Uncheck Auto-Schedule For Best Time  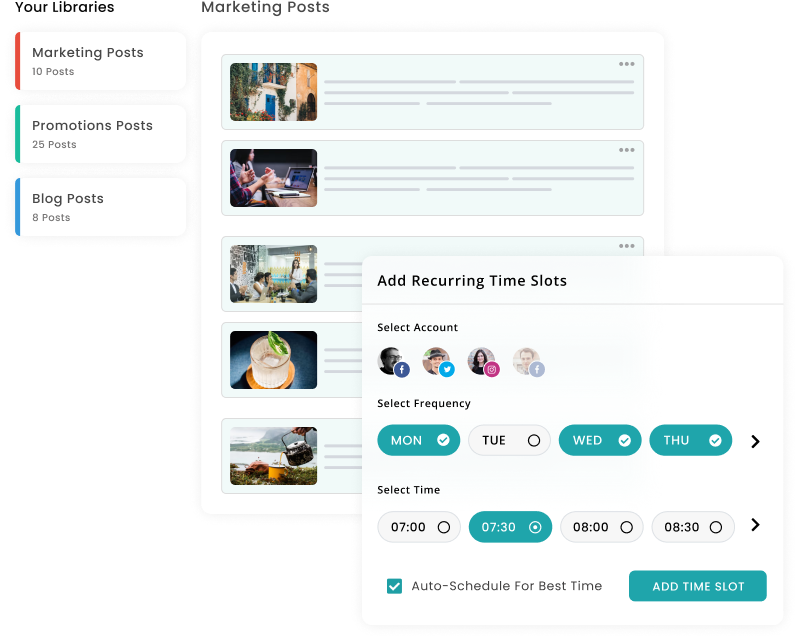[394, 586]
